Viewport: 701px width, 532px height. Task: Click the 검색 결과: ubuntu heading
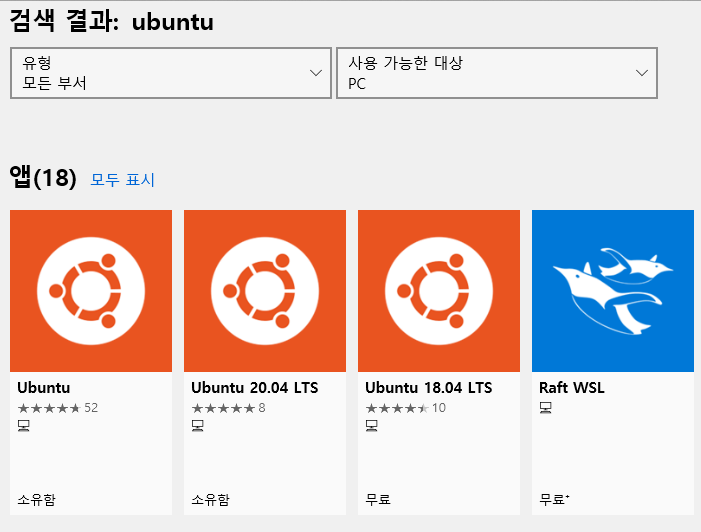click(111, 21)
